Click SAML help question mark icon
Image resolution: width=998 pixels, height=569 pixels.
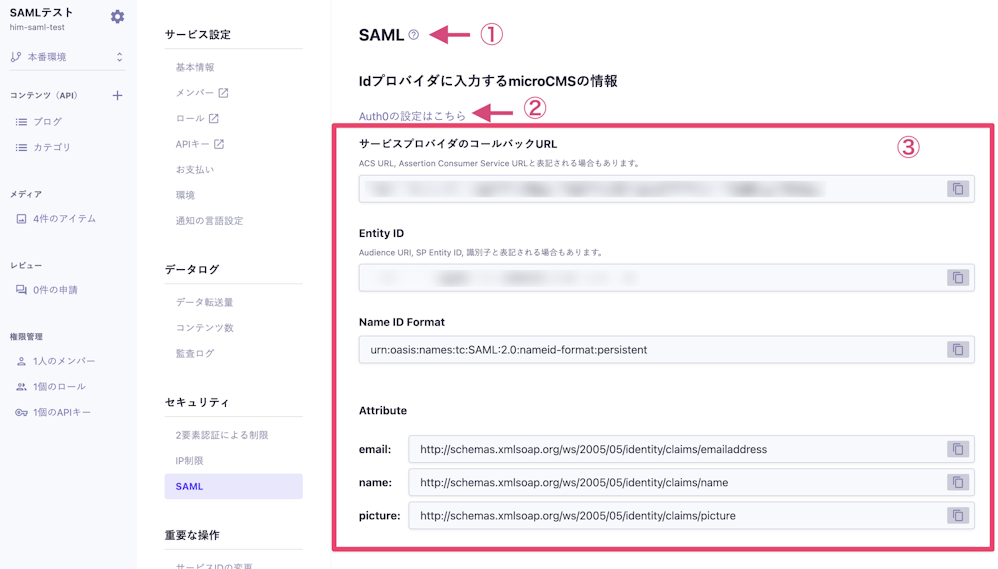[x=414, y=34]
